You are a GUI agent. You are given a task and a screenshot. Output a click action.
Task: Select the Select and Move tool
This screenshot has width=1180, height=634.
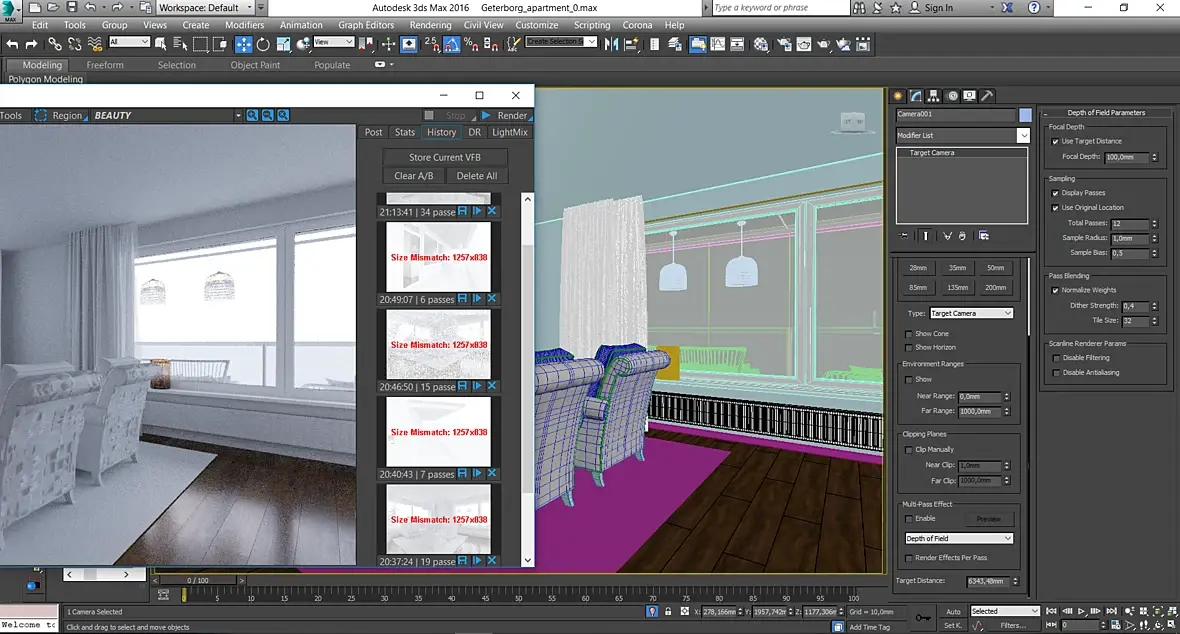[x=243, y=44]
